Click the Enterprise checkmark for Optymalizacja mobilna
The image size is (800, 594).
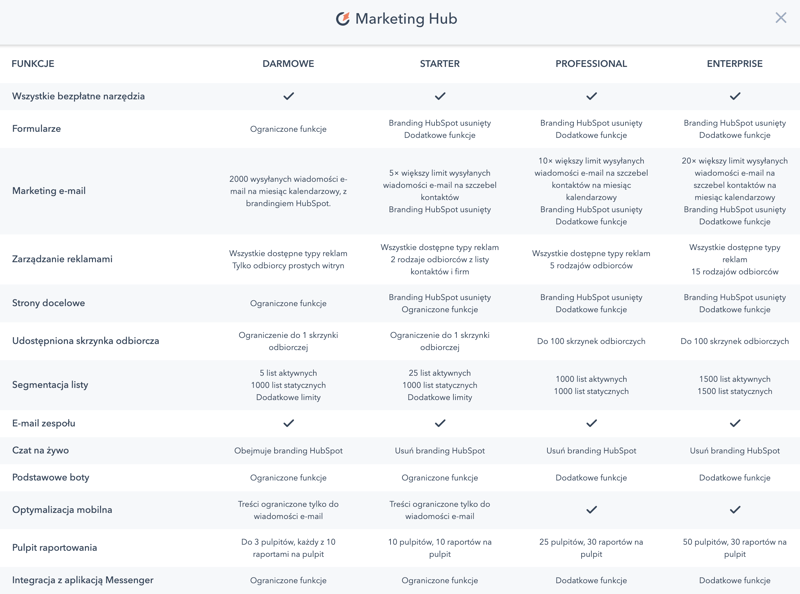pos(735,510)
